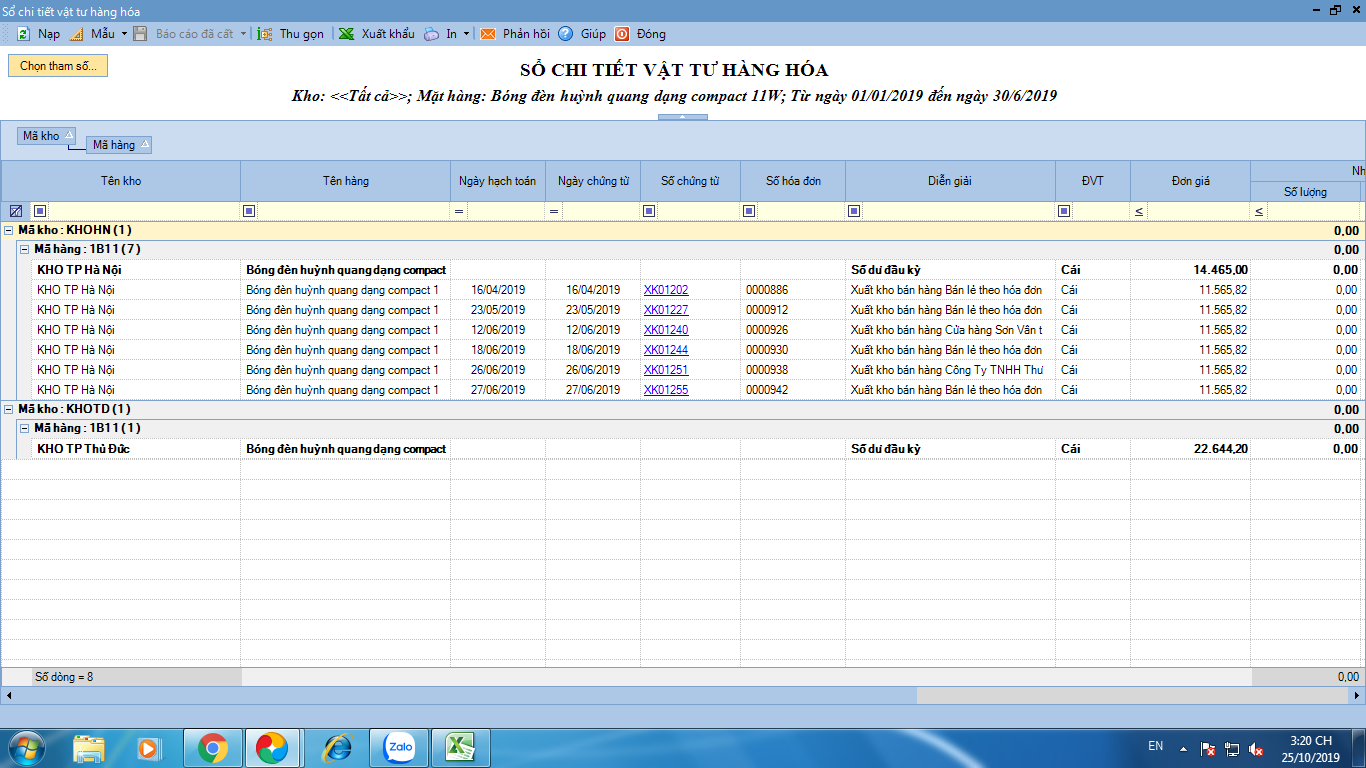Click the horizontal scrollbar left arrow

8,695
